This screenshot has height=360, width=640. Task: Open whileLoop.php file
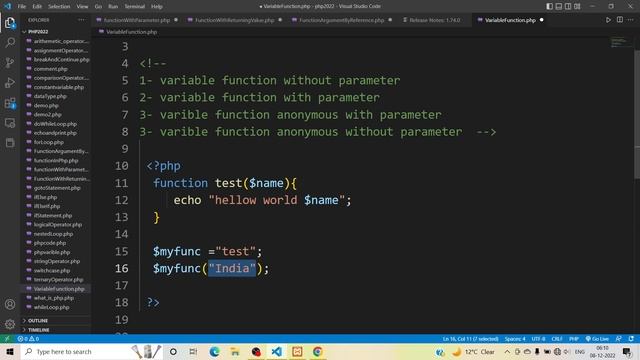click(51, 307)
